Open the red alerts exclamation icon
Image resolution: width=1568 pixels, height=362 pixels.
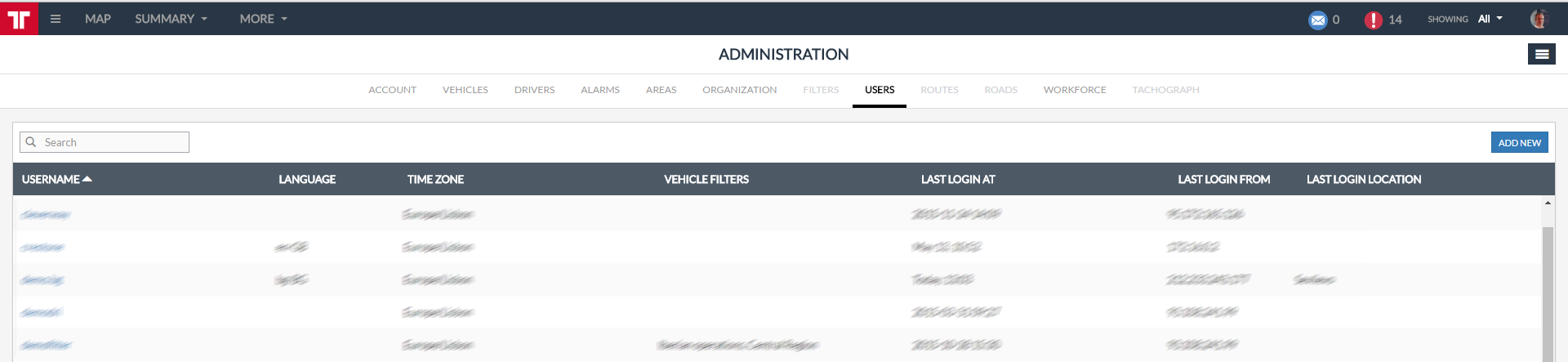(x=1373, y=20)
